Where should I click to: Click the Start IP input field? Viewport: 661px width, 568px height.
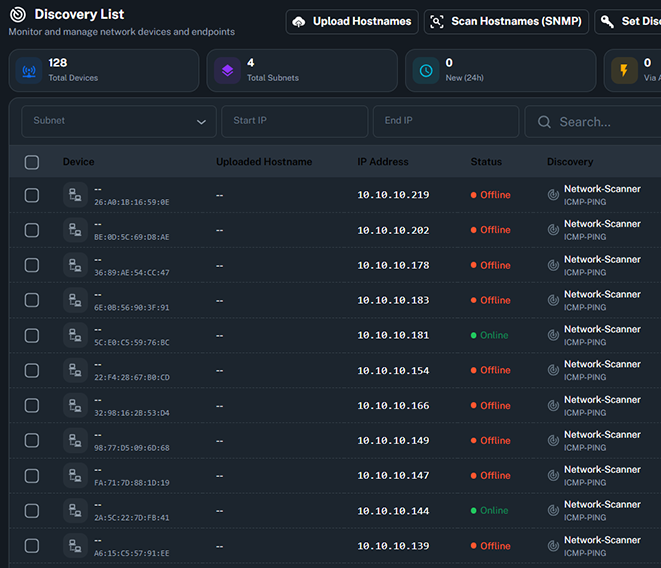coord(295,121)
